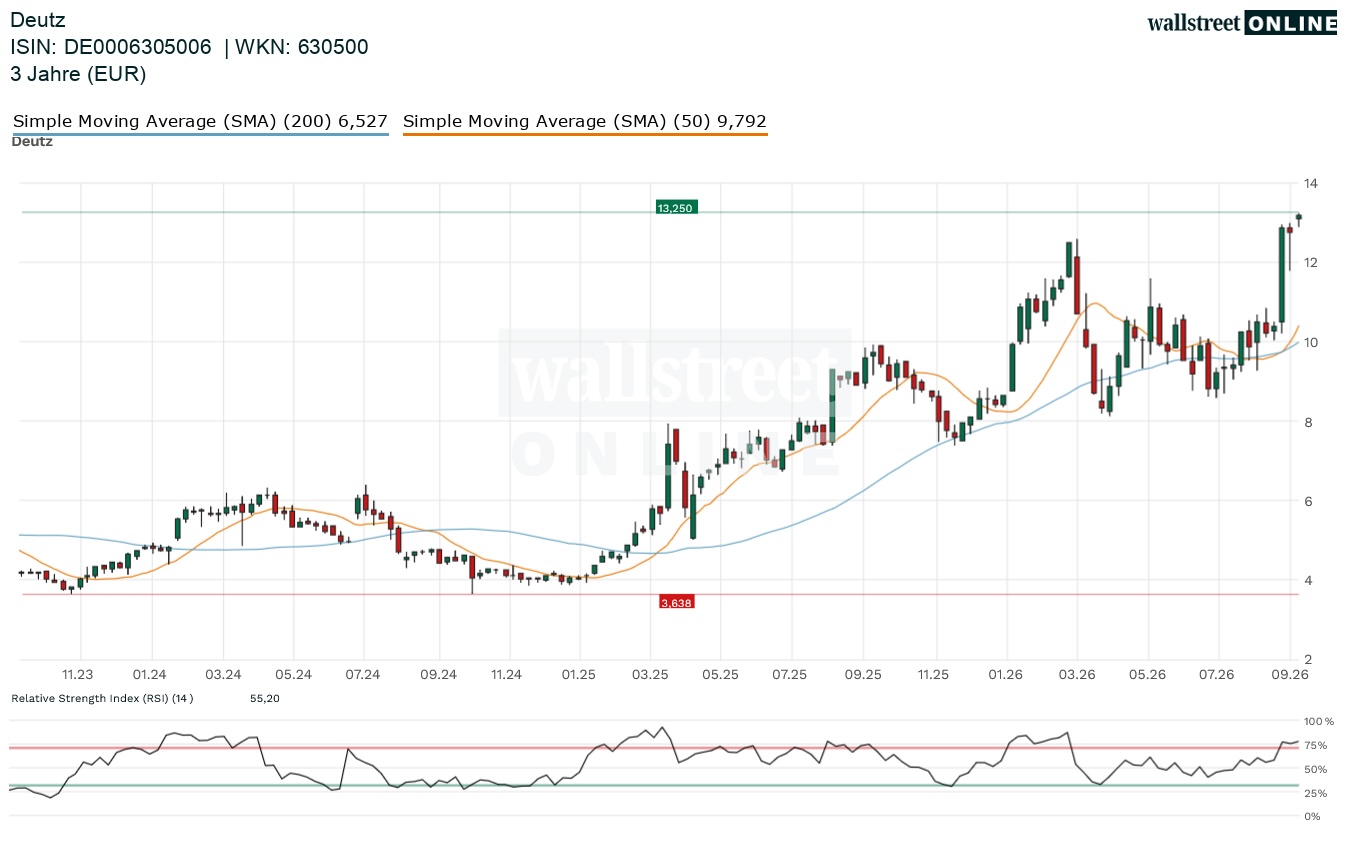Screen dimensions: 1349x843
Task: Click the 01.25 date label on the x-axis
Action: tap(579, 675)
